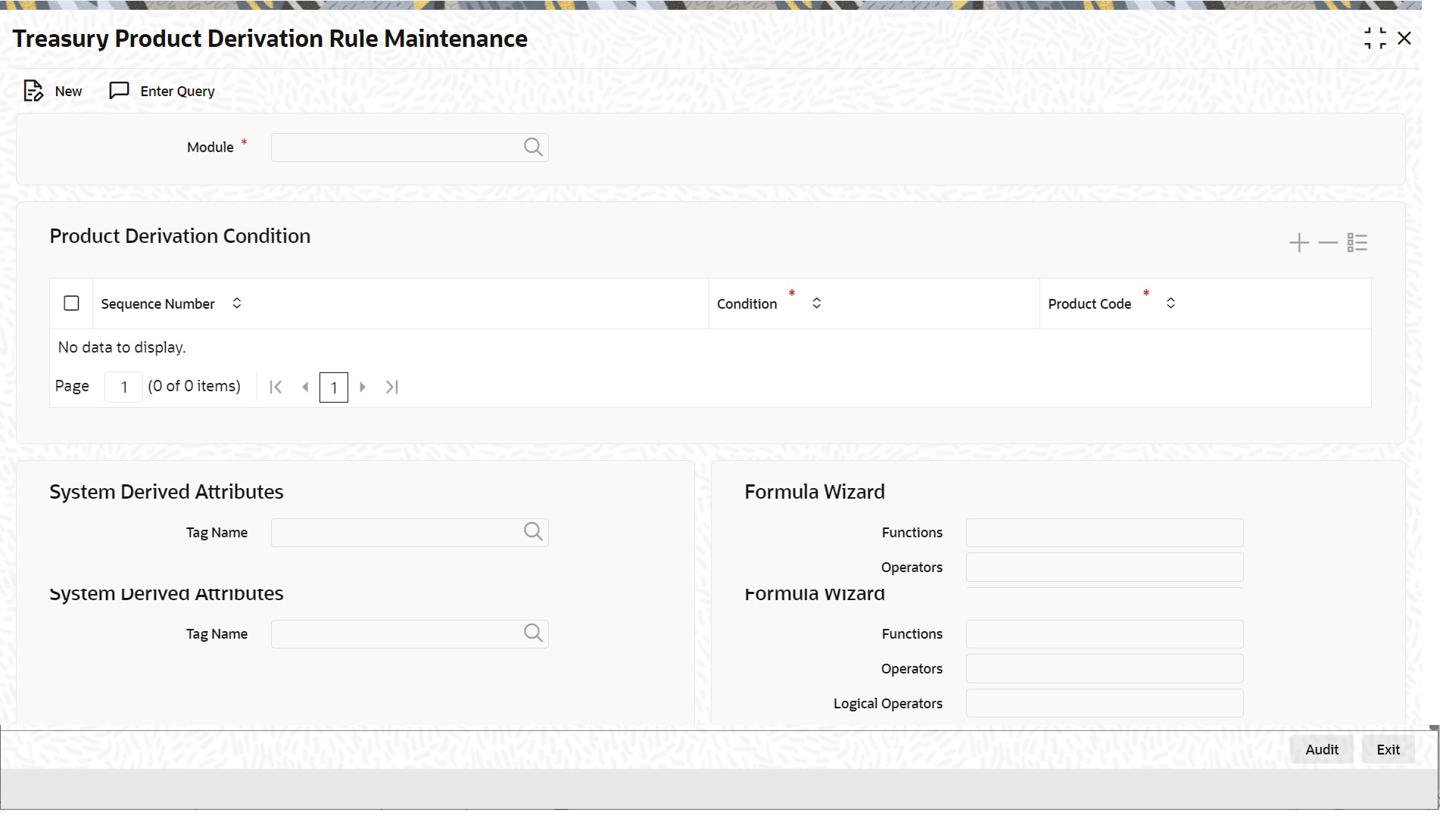This screenshot has width=1440, height=840.
Task: Jump to the last page of results
Action: [392, 387]
